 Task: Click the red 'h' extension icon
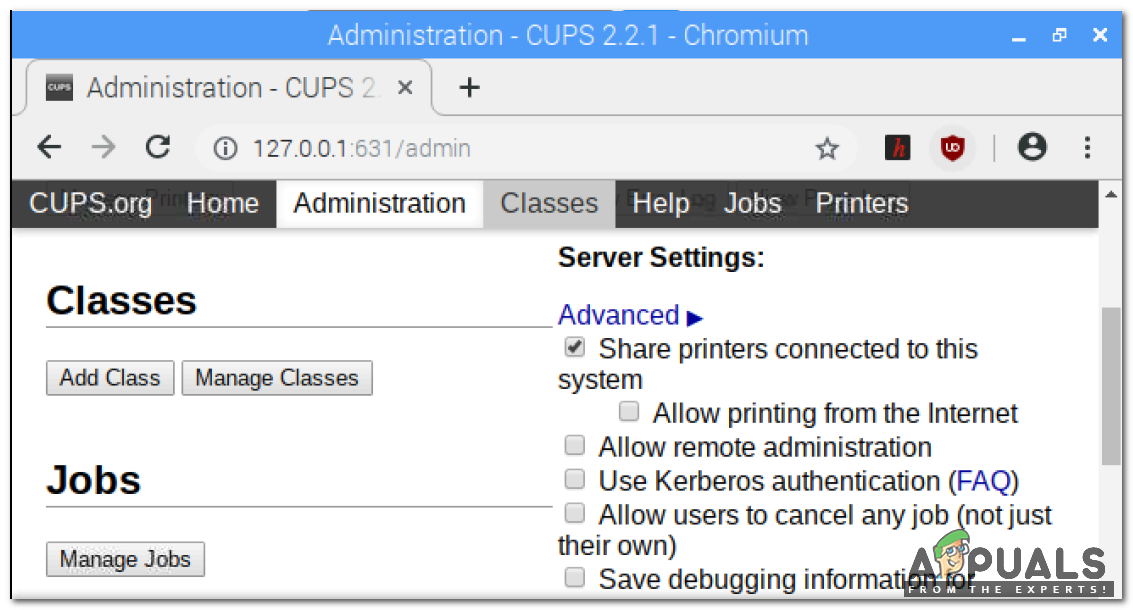(x=898, y=149)
